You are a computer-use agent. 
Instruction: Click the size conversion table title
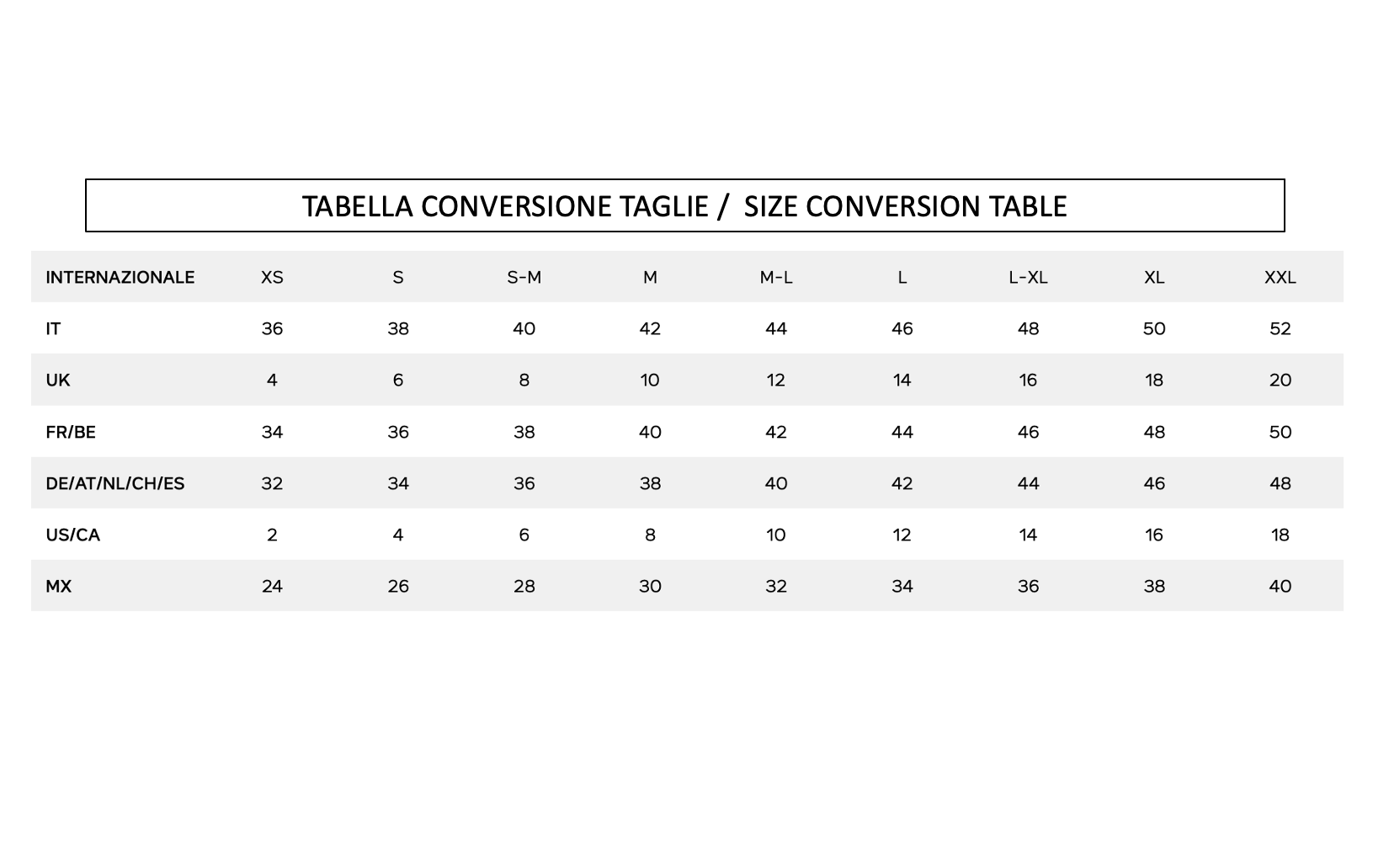tap(684, 206)
